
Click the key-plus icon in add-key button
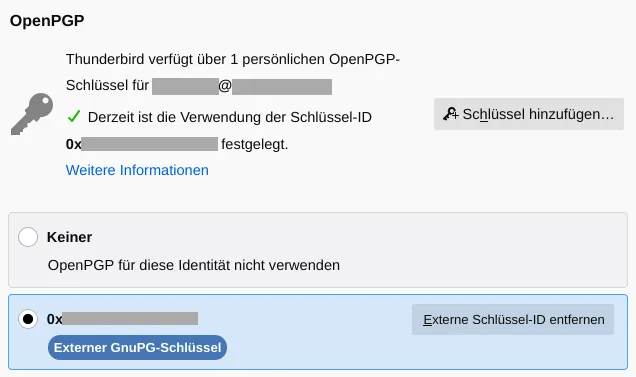point(450,114)
